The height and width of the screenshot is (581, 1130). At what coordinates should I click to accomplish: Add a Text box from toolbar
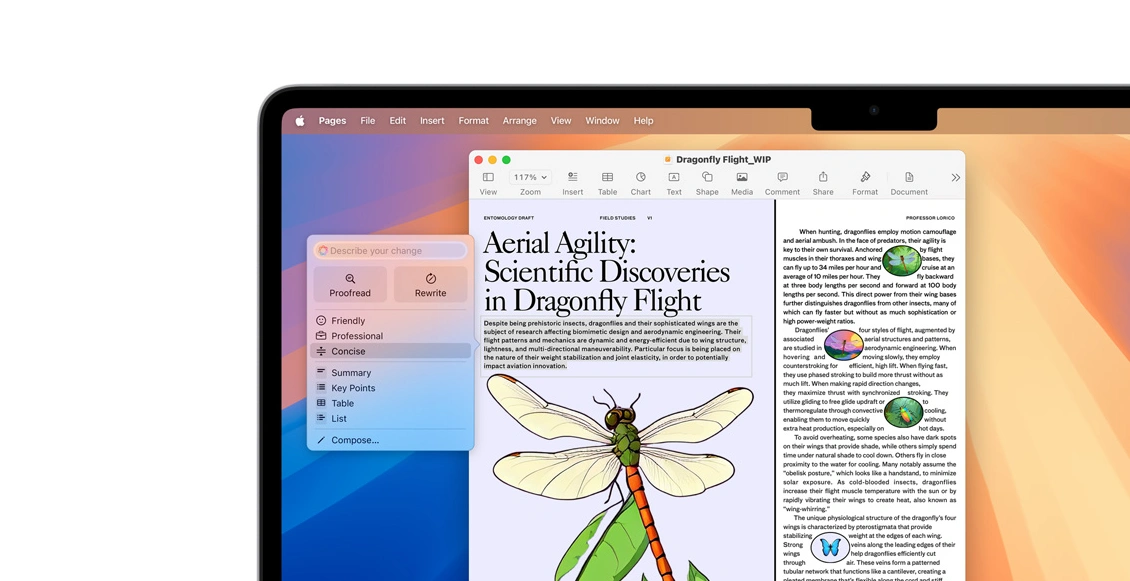[x=674, y=178]
